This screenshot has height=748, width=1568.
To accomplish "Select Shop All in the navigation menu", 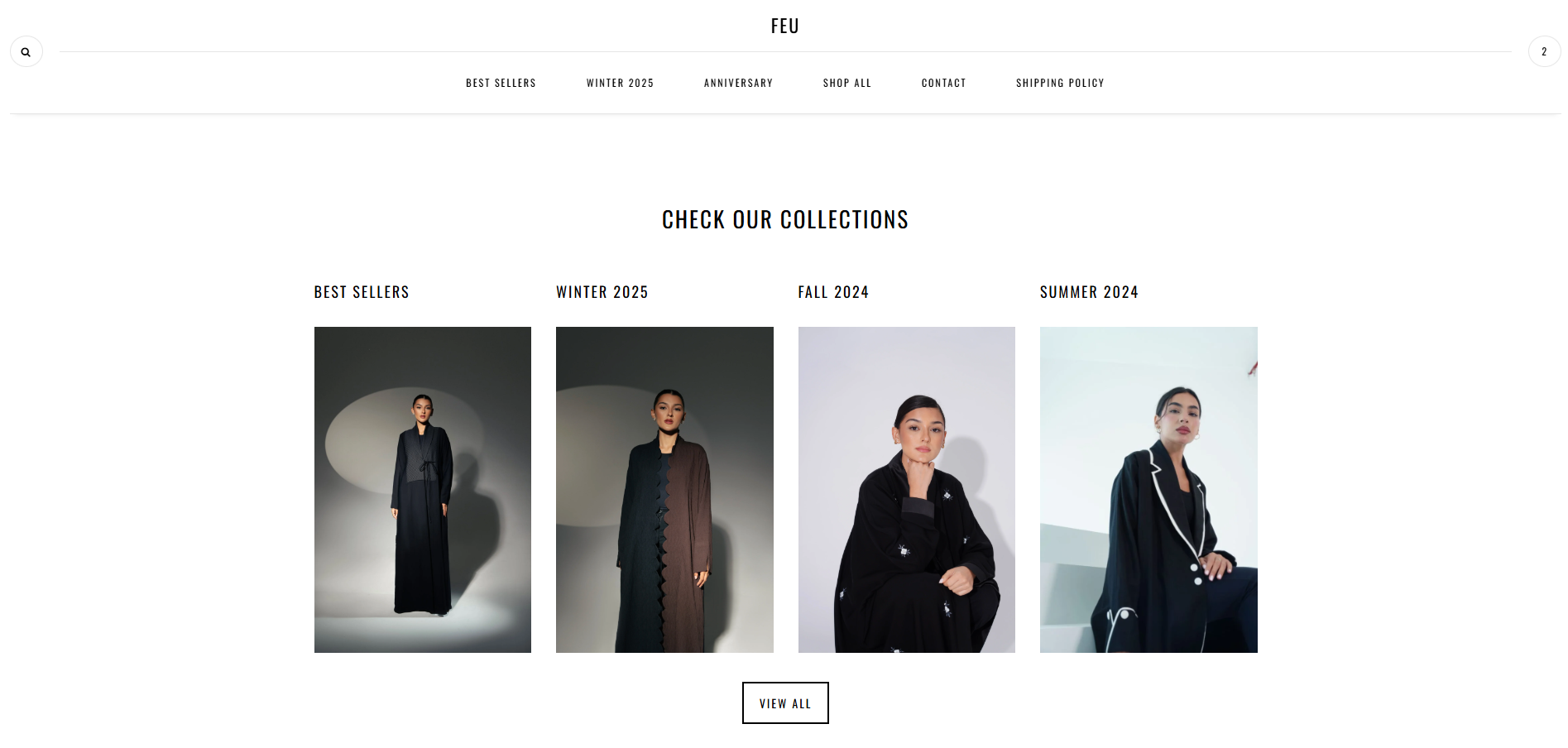I will click(846, 83).
